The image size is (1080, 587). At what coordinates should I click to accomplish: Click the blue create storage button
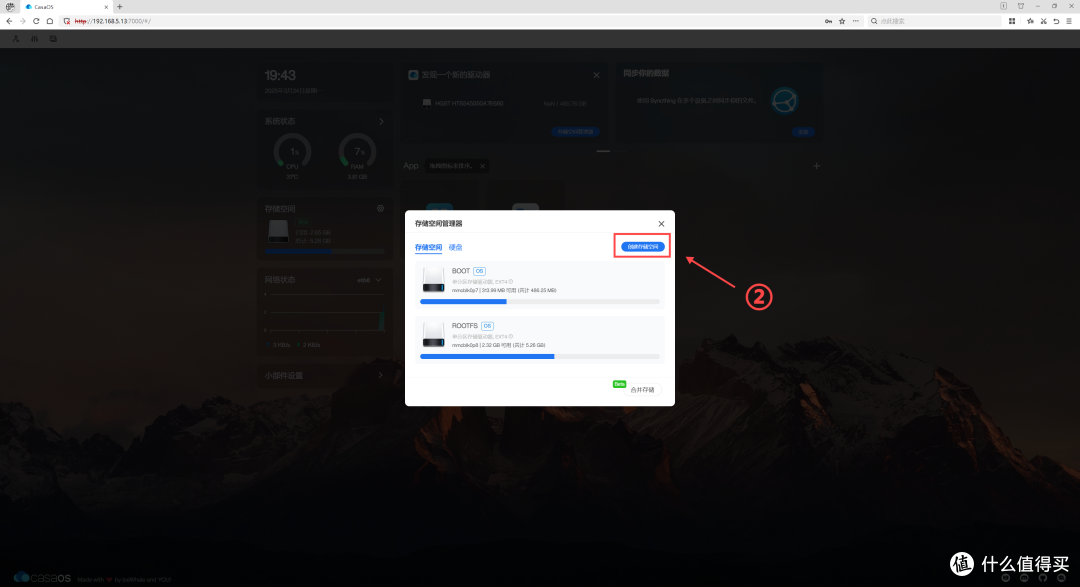(642, 247)
